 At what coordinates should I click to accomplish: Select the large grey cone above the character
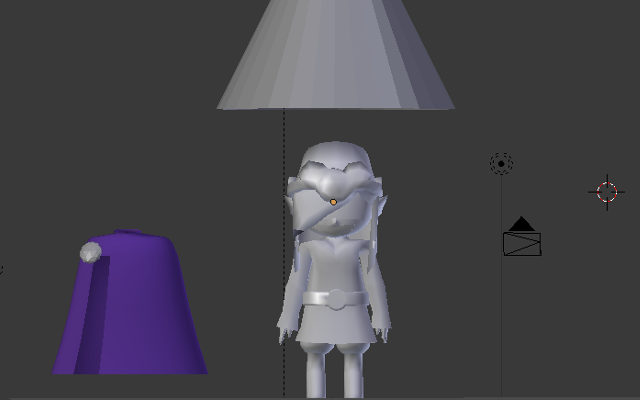(x=336, y=55)
